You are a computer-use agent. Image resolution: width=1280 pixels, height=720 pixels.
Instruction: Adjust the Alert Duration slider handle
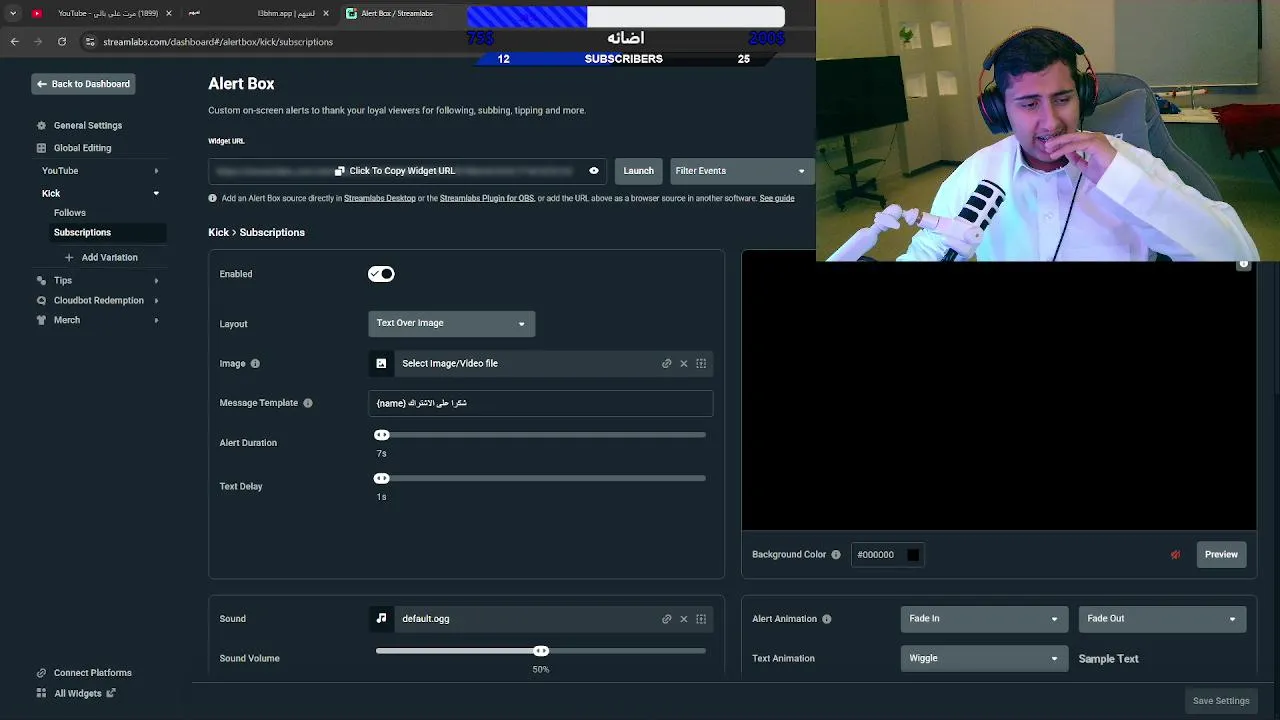[x=381, y=435]
